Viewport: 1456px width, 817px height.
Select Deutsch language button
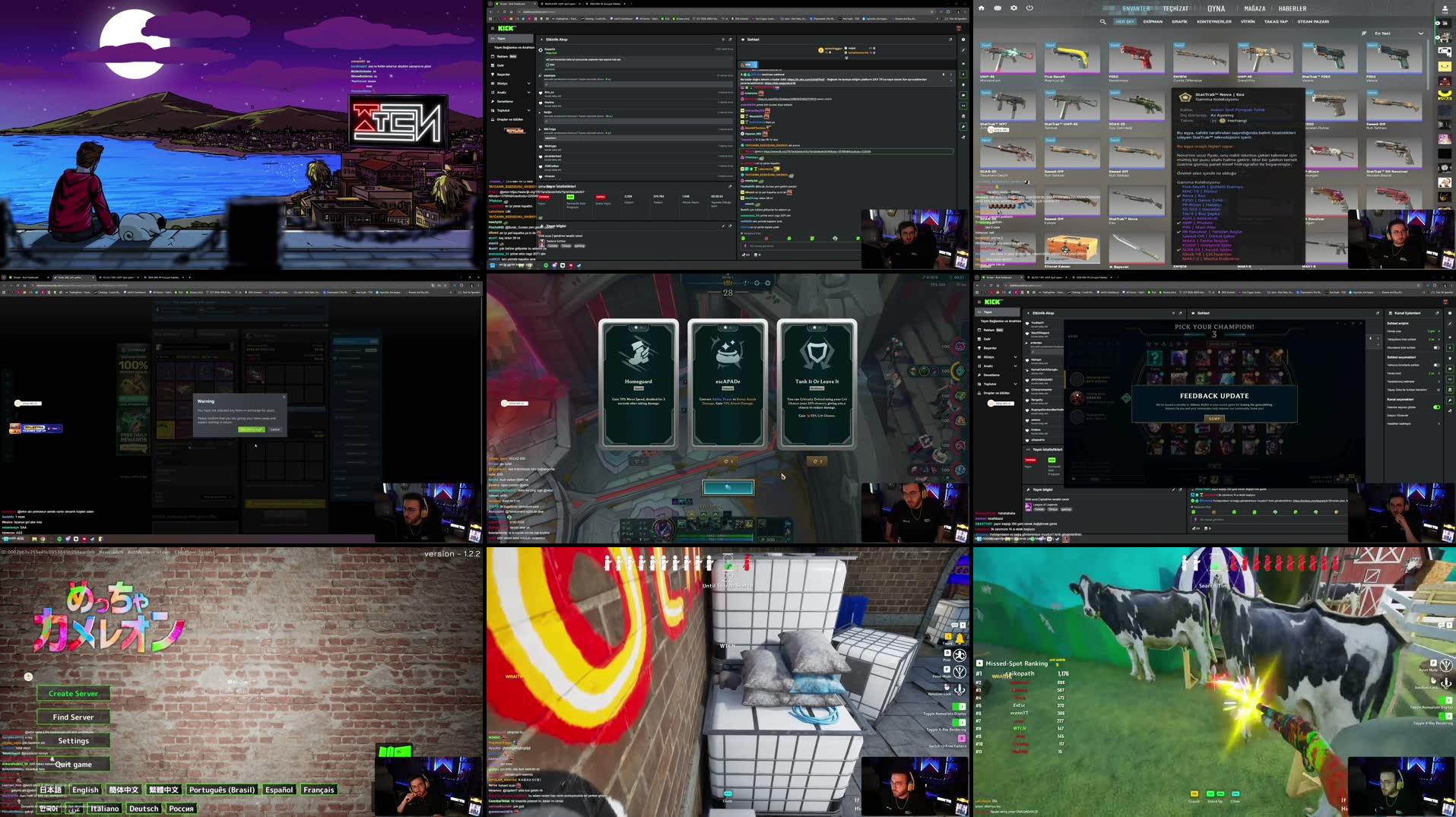coord(144,809)
